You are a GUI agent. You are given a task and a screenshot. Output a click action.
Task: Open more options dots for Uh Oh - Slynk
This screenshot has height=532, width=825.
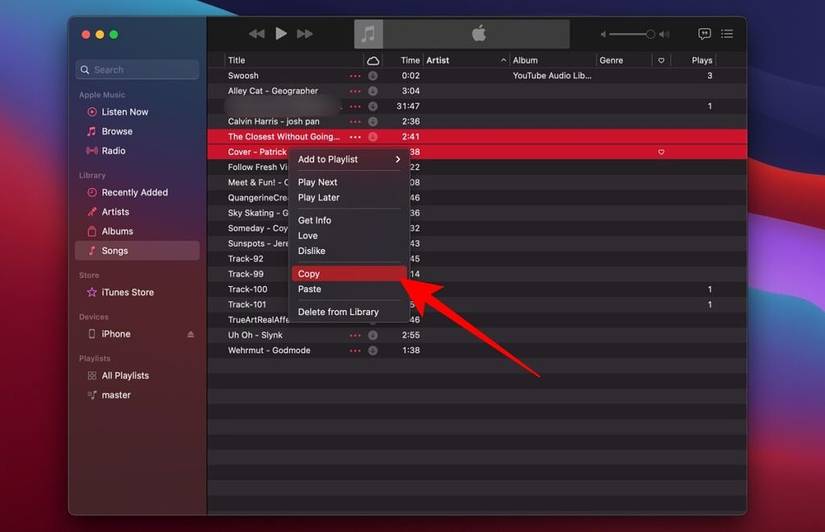(x=355, y=336)
